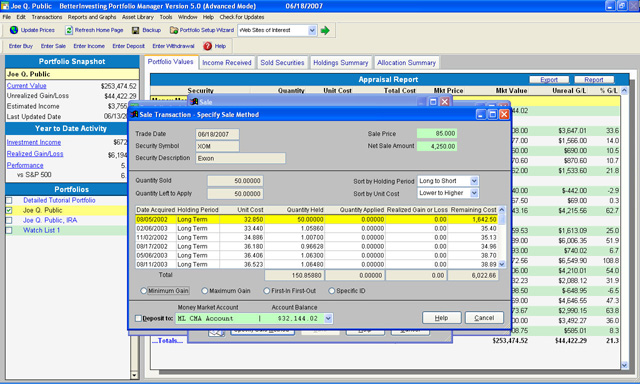Click the Trade Date field
The height and width of the screenshot is (384, 640).
tap(217, 134)
